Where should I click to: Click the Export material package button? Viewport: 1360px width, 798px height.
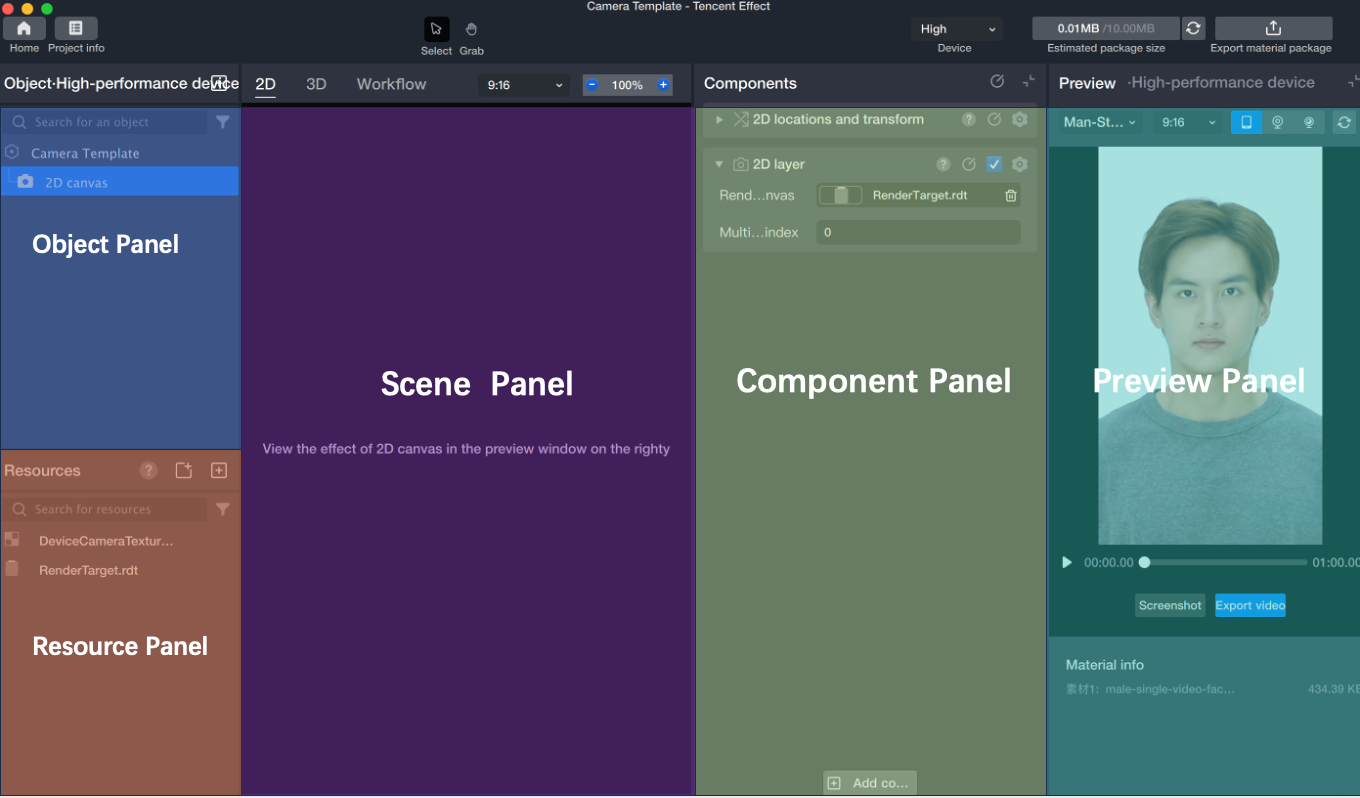point(1272,28)
